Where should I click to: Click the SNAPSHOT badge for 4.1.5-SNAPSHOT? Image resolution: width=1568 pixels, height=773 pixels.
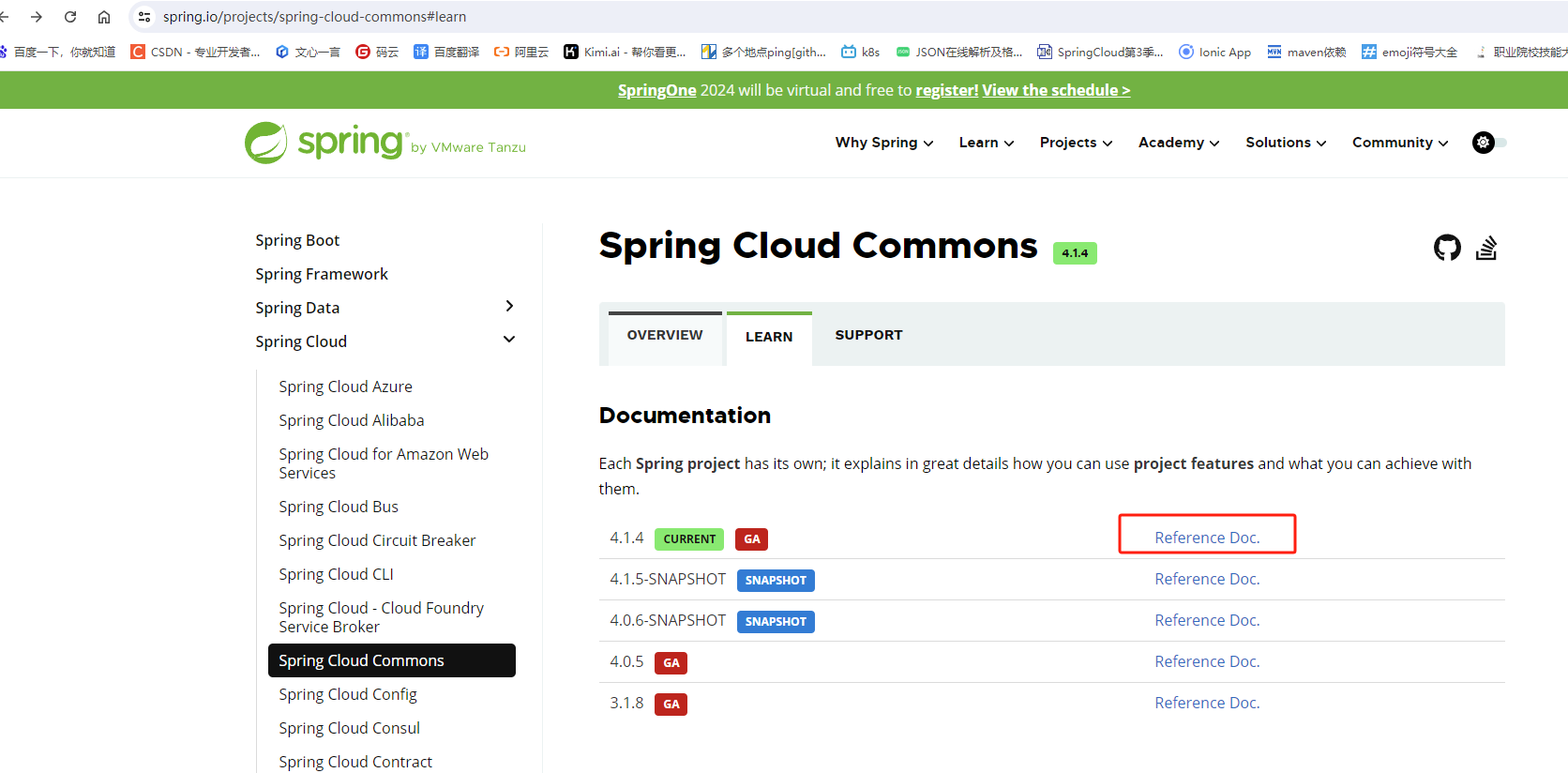pyautogui.click(x=776, y=581)
